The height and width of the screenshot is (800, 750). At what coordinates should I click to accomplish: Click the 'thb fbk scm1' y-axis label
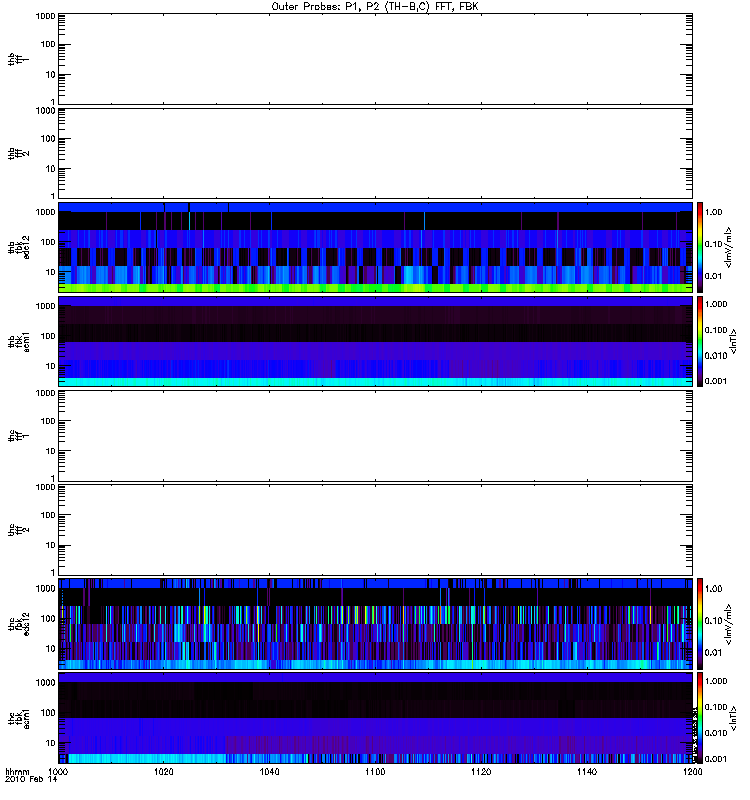click(x=18, y=341)
